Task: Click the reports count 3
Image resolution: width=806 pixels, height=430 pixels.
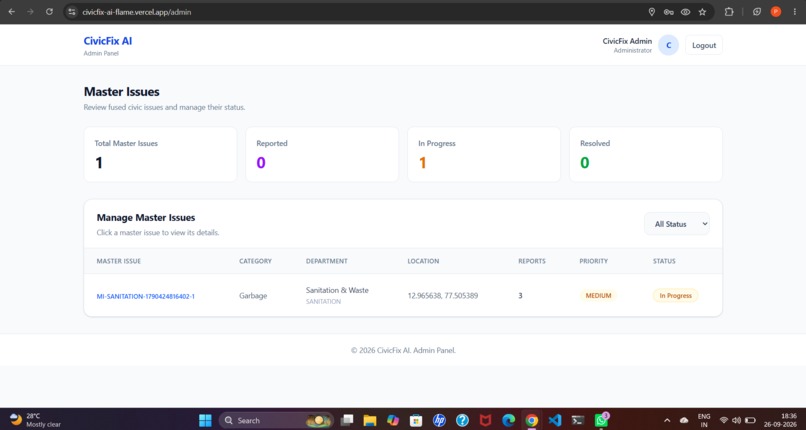Action: tap(520, 296)
